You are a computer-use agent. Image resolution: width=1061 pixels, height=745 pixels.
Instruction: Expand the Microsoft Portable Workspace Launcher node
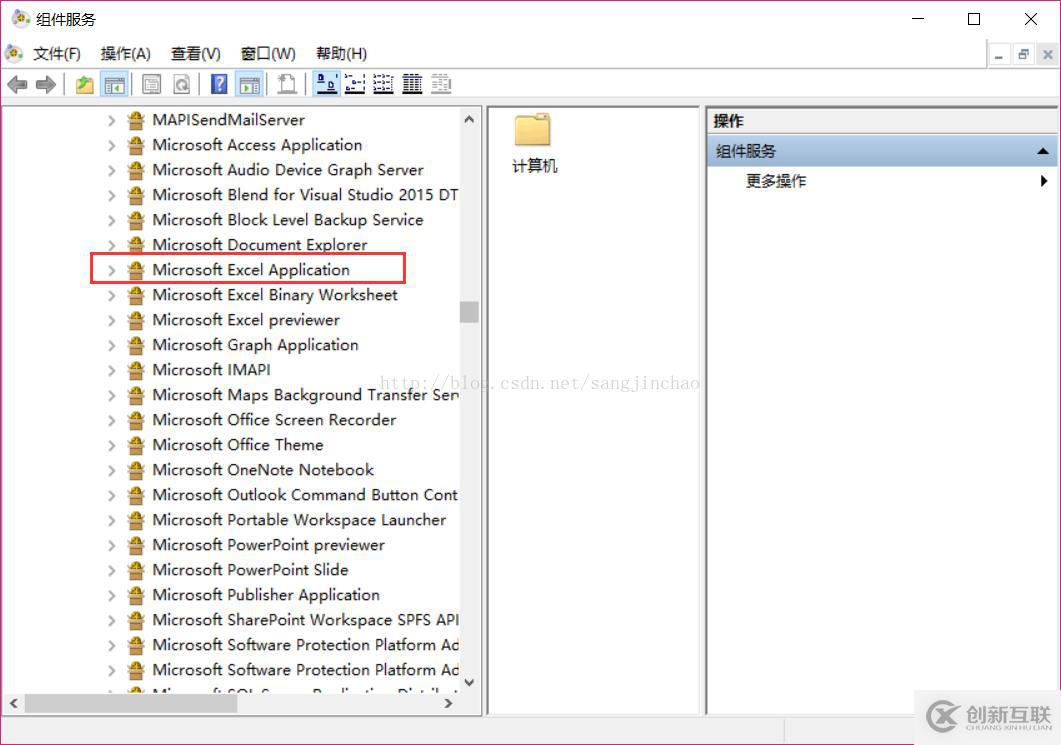coord(112,521)
